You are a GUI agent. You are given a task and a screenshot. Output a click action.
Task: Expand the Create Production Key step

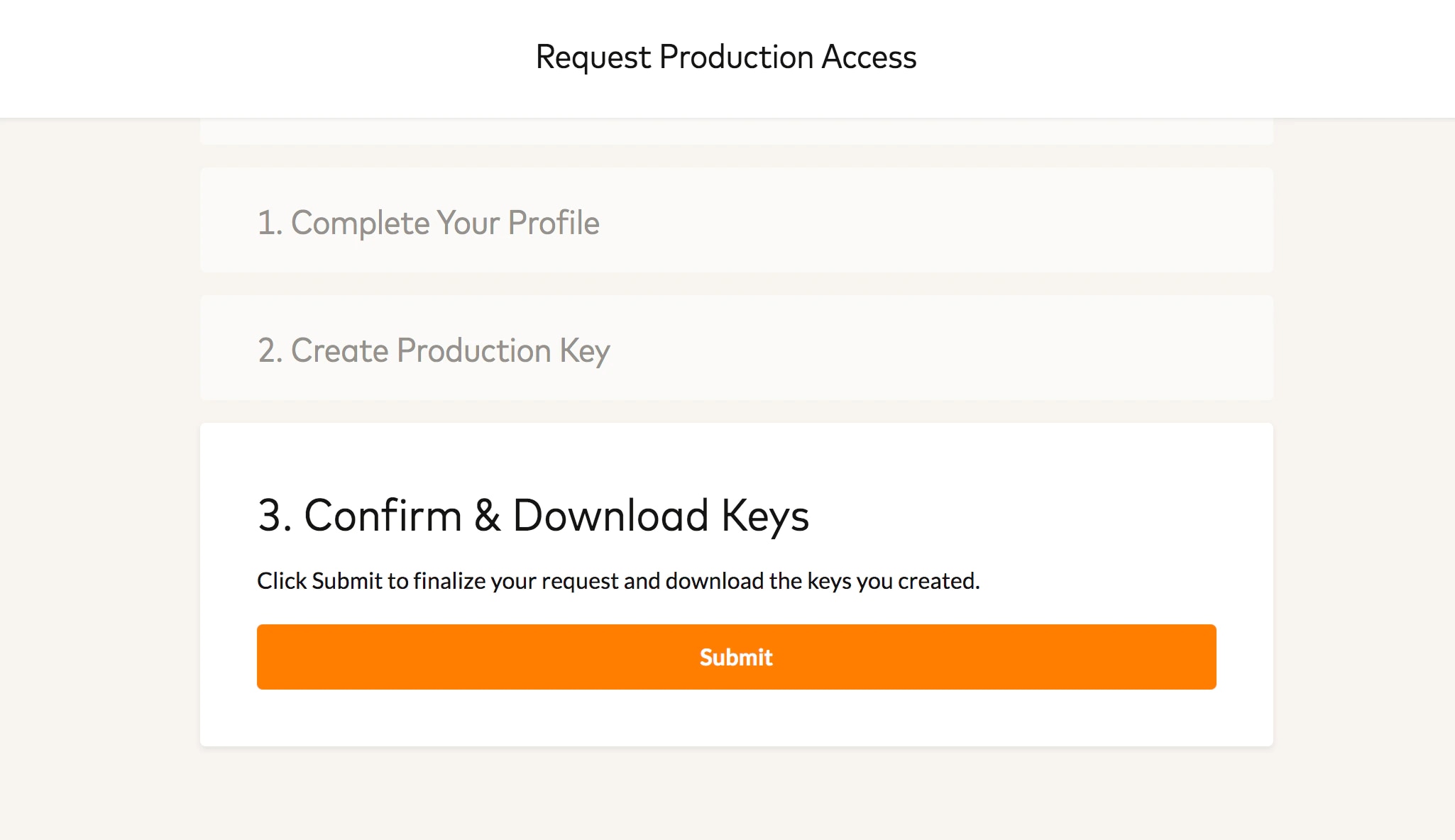pyautogui.click(x=736, y=348)
